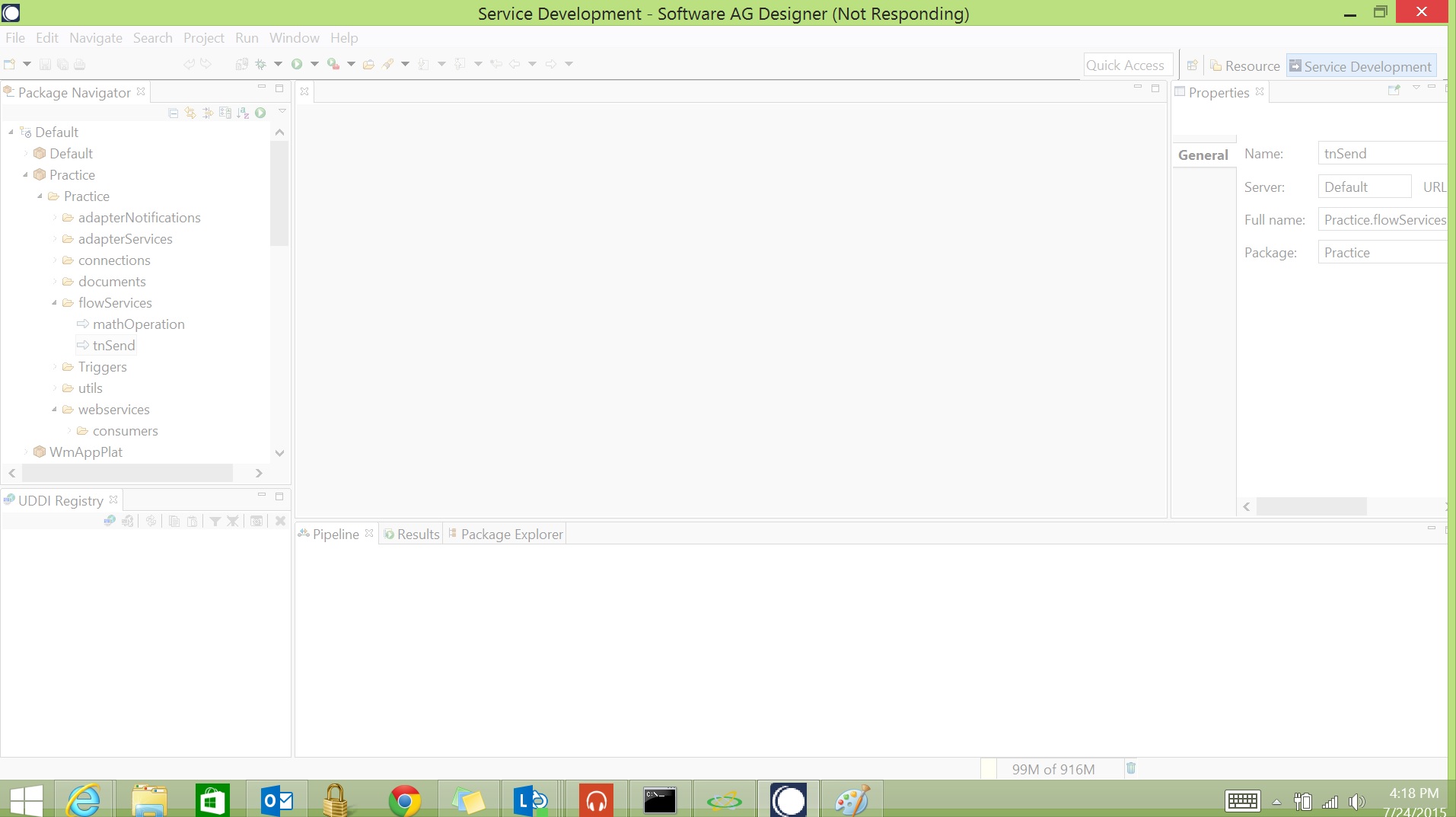Open the Package Navigator view menu triangle
The image size is (1456, 817).
coord(282,112)
